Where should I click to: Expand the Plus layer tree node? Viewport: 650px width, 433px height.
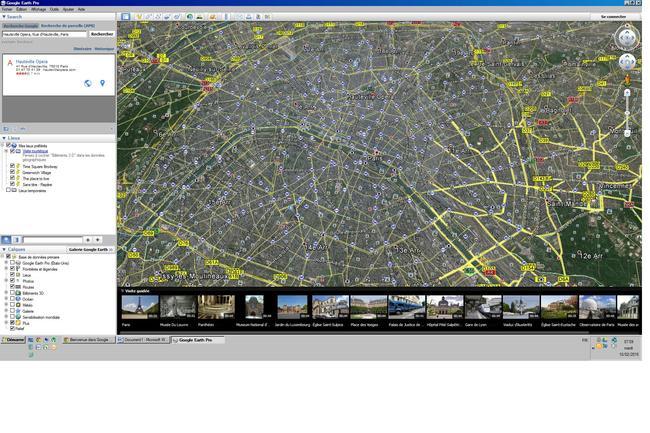tap(6, 322)
